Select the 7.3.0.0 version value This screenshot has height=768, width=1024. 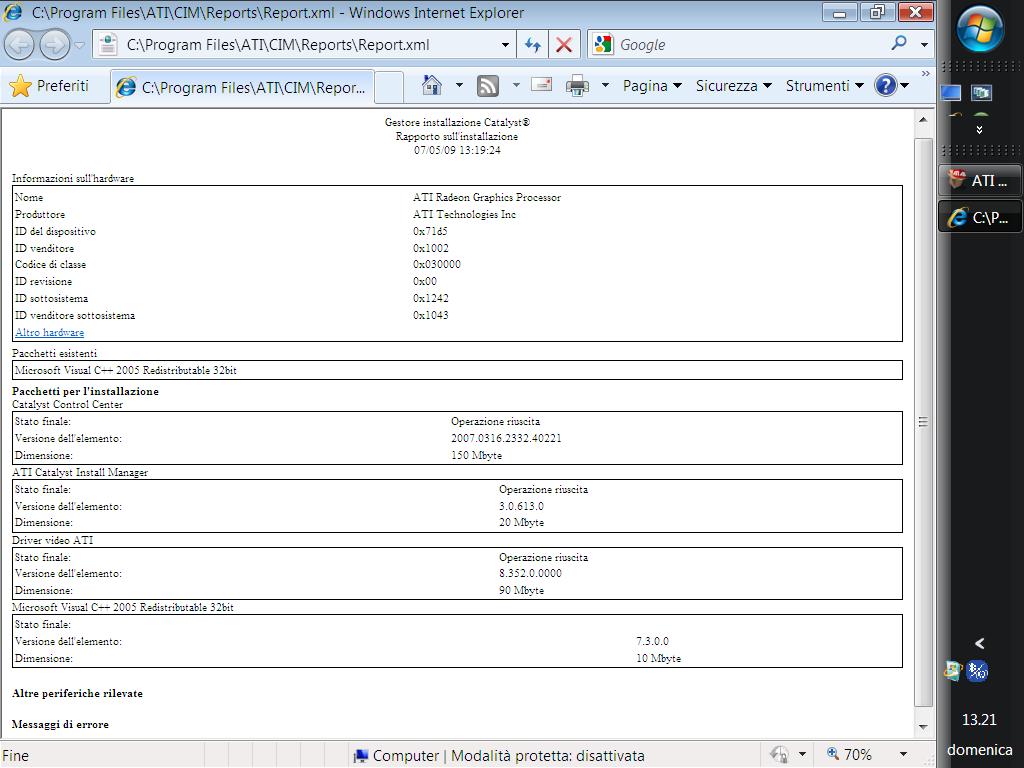pos(652,641)
